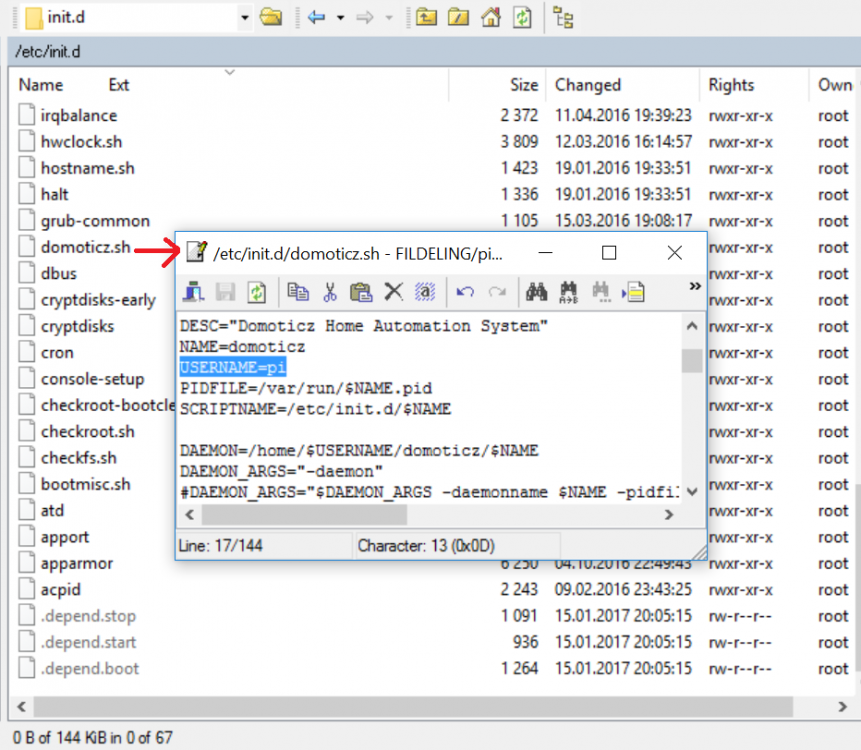861x750 pixels.
Task: Go to the home directory icon
Action: coord(490,17)
